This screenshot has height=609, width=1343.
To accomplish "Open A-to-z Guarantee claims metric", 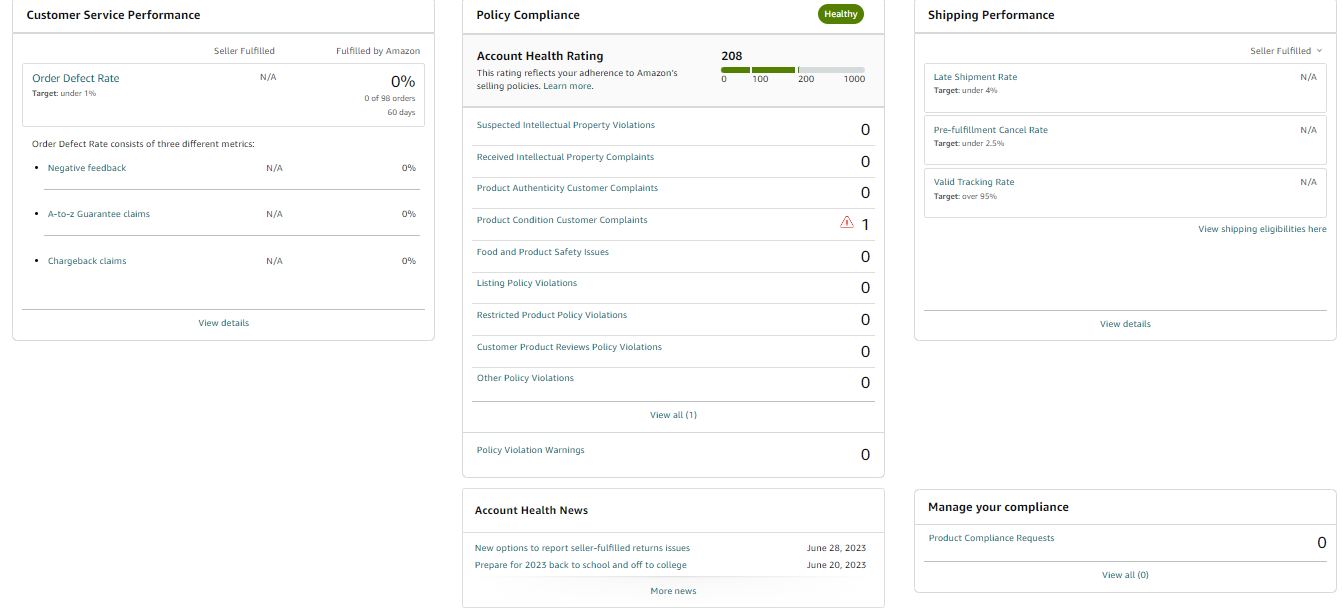I will pos(99,214).
